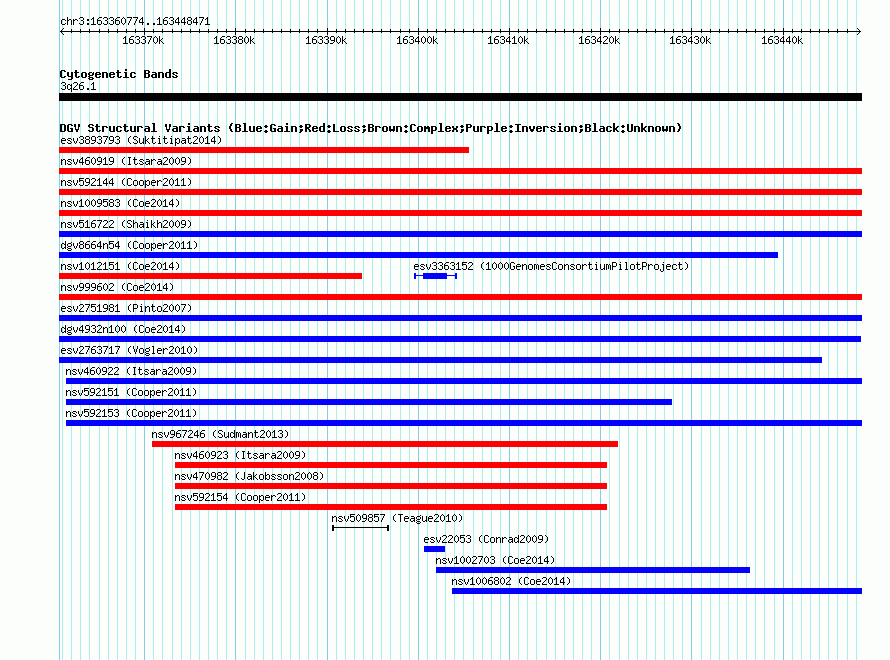
Task: Open nsv999602 (Coe2014) variant label
Action: (x=117, y=287)
